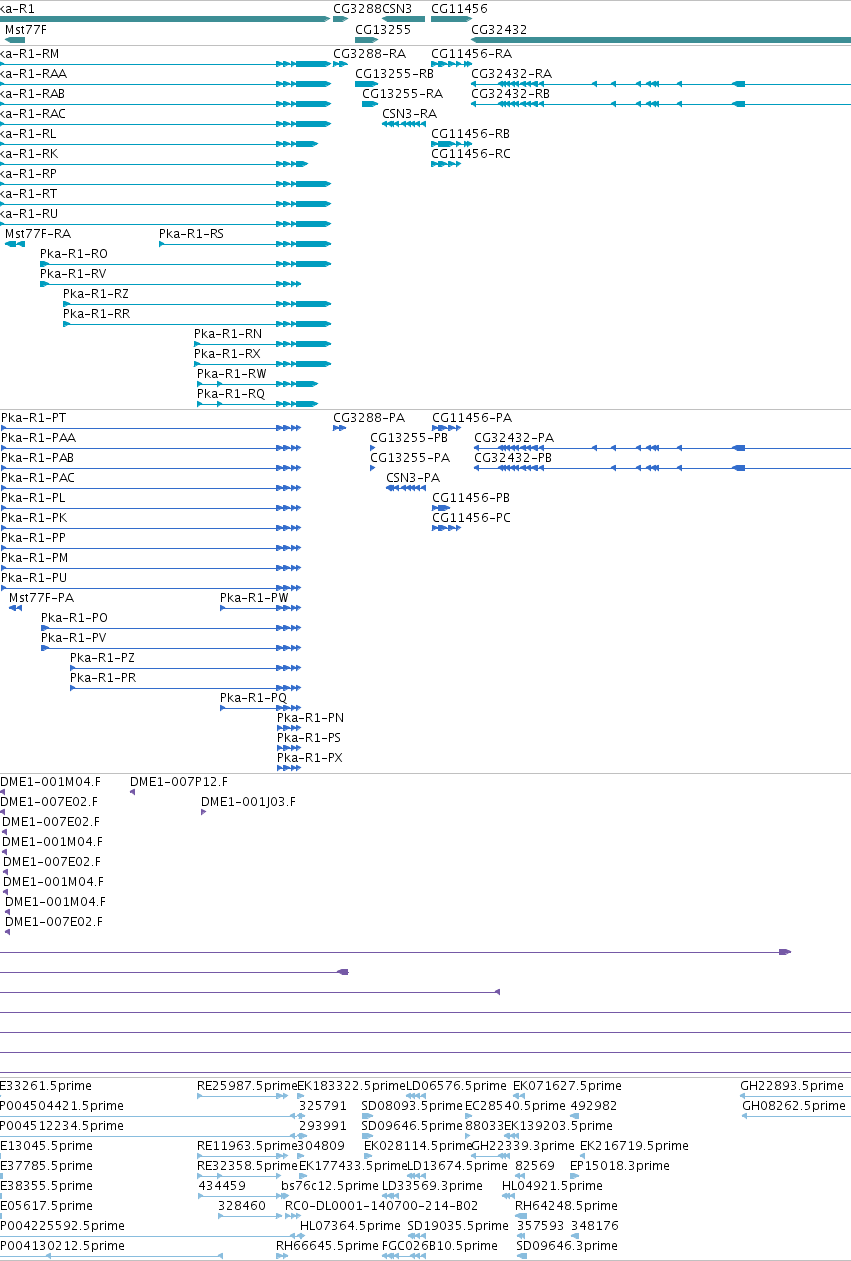
Task: Select the 434459 feature label
Action: pyautogui.click(x=222, y=1186)
